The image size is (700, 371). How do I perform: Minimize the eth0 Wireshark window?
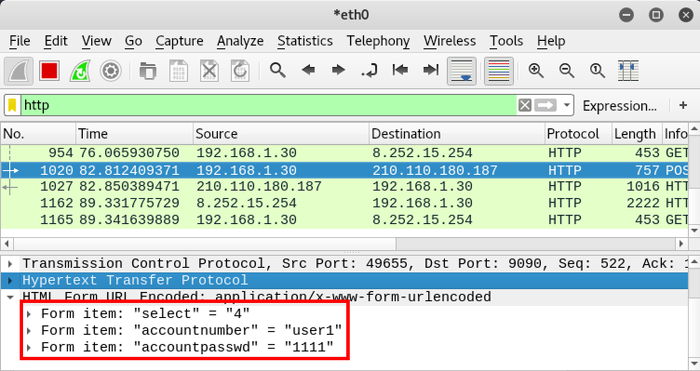627,15
